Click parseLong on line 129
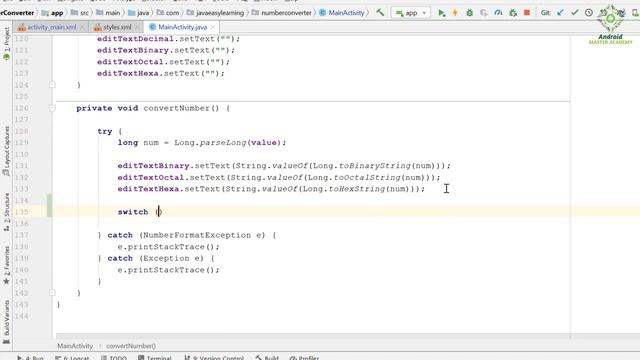Image resolution: width=640 pixels, height=360 pixels. (x=223, y=143)
